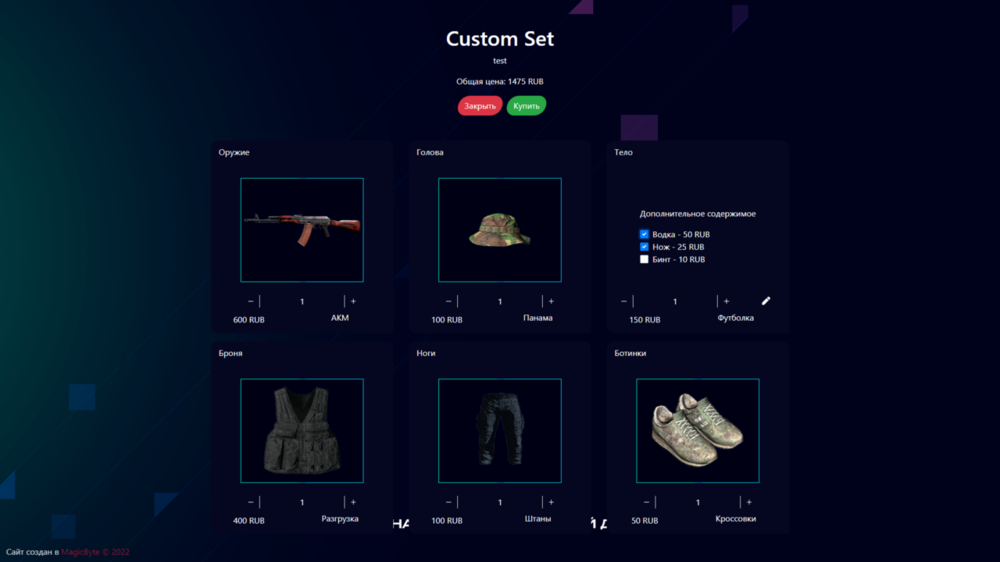Click the Ботинки section title
Screen dimensions: 1000x562
tap(630, 353)
